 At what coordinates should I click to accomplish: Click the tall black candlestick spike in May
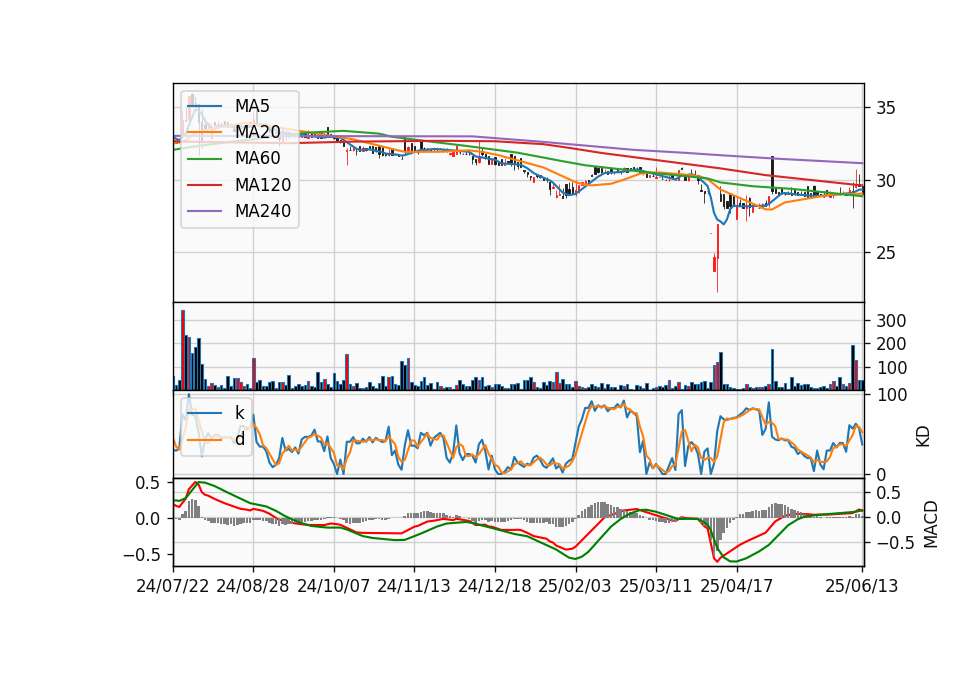tap(773, 173)
